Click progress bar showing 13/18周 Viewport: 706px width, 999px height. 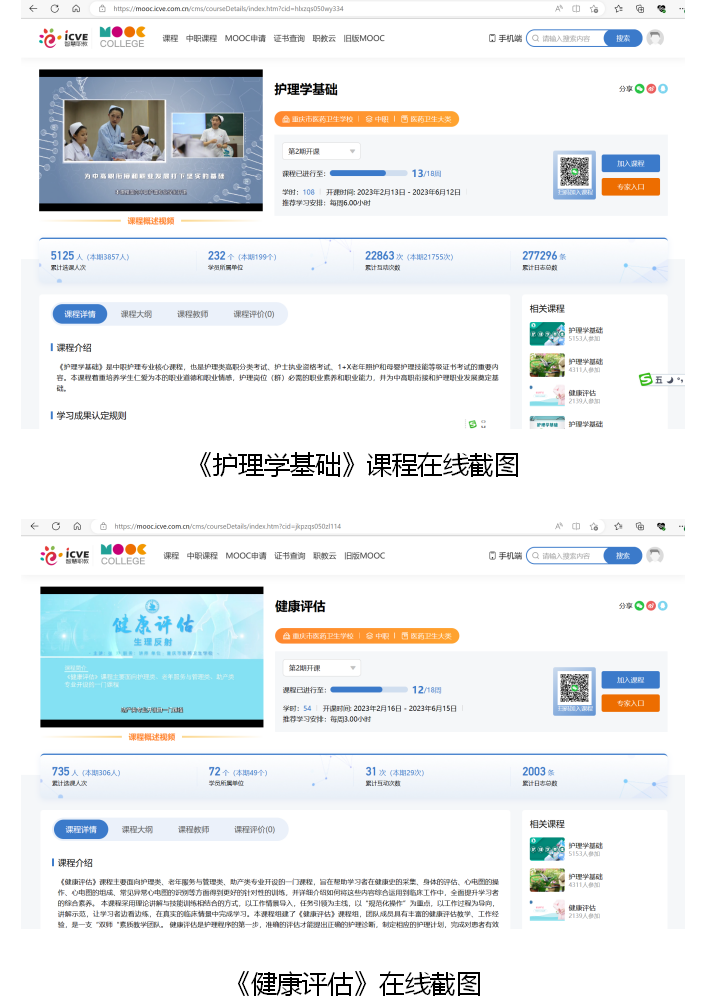pyautogui.click(x=358, y=173)
